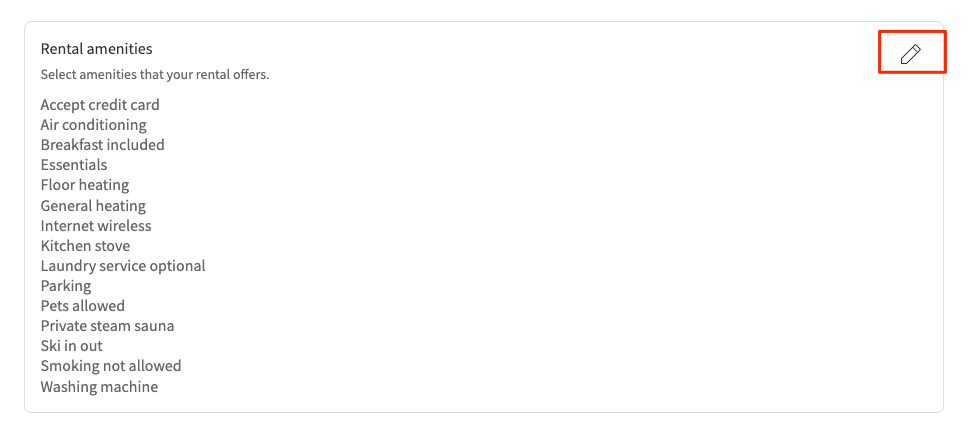Click the Smoking not allowed entry
The width and height of the screenshot is (972, 441).
pos(111,366)
